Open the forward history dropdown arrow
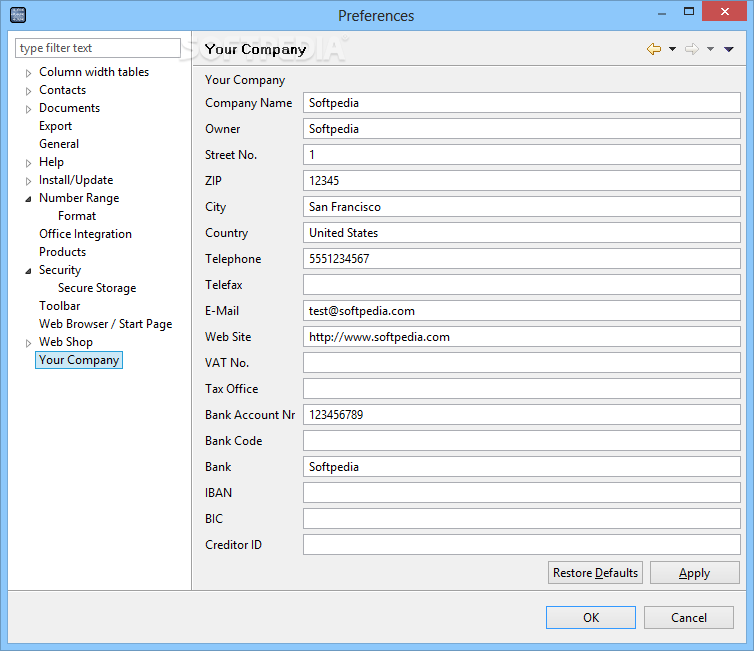This screenshot has height=651, width=754. coord(710,49)
